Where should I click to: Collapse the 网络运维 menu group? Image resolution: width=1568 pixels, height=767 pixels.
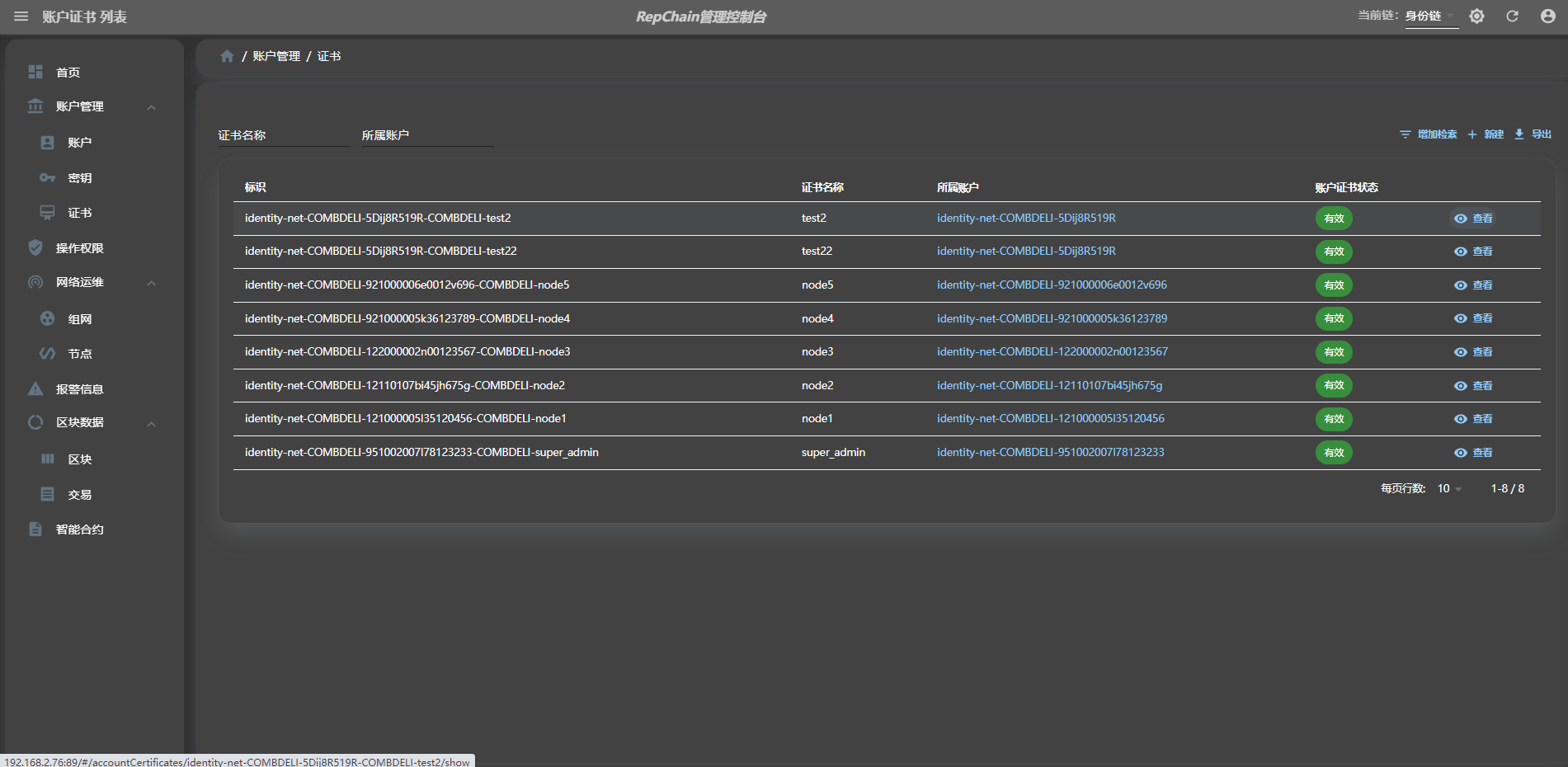click(x=152, y=283)
